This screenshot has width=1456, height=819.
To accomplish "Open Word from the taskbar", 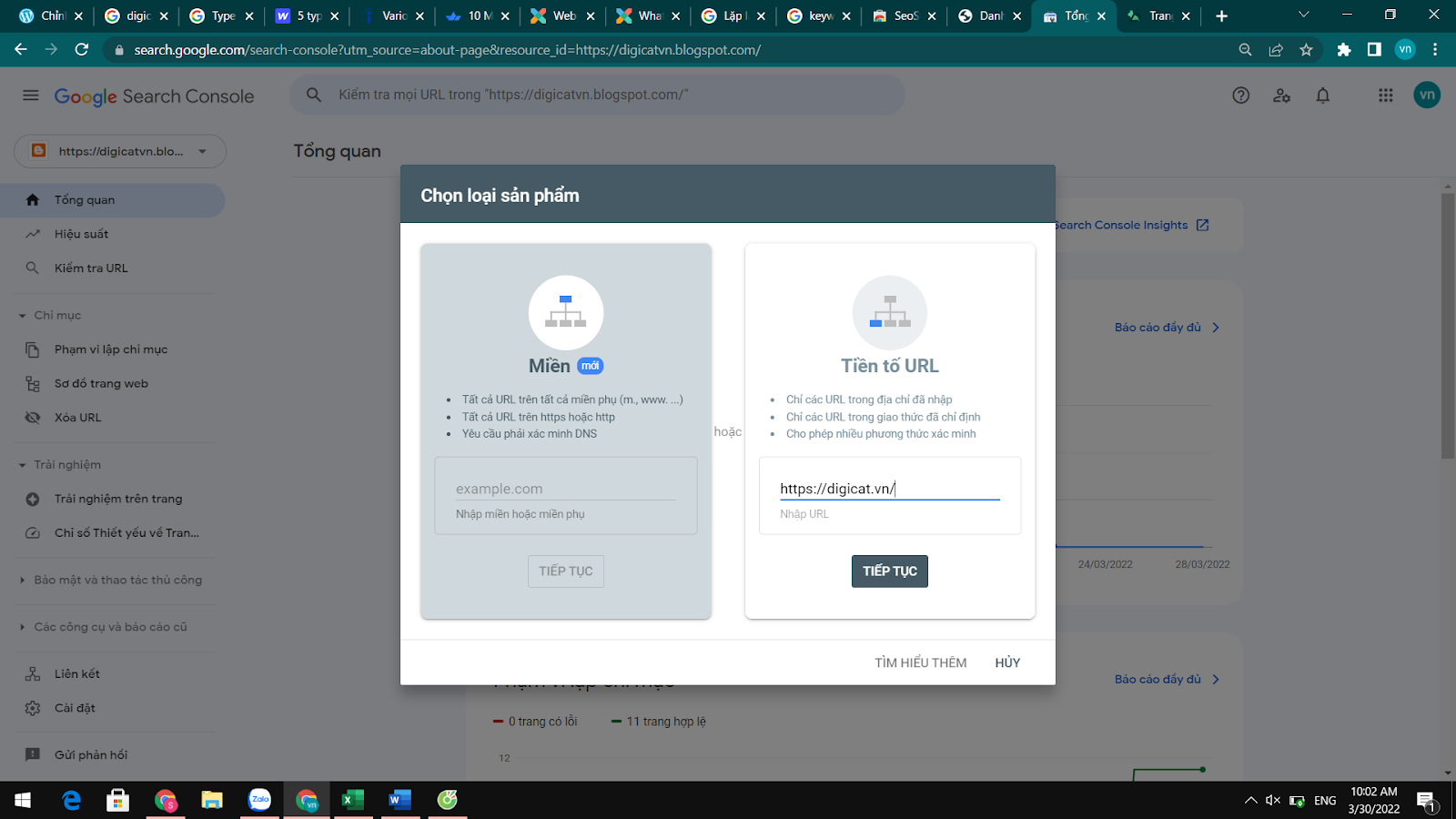I will click(399, 800).
